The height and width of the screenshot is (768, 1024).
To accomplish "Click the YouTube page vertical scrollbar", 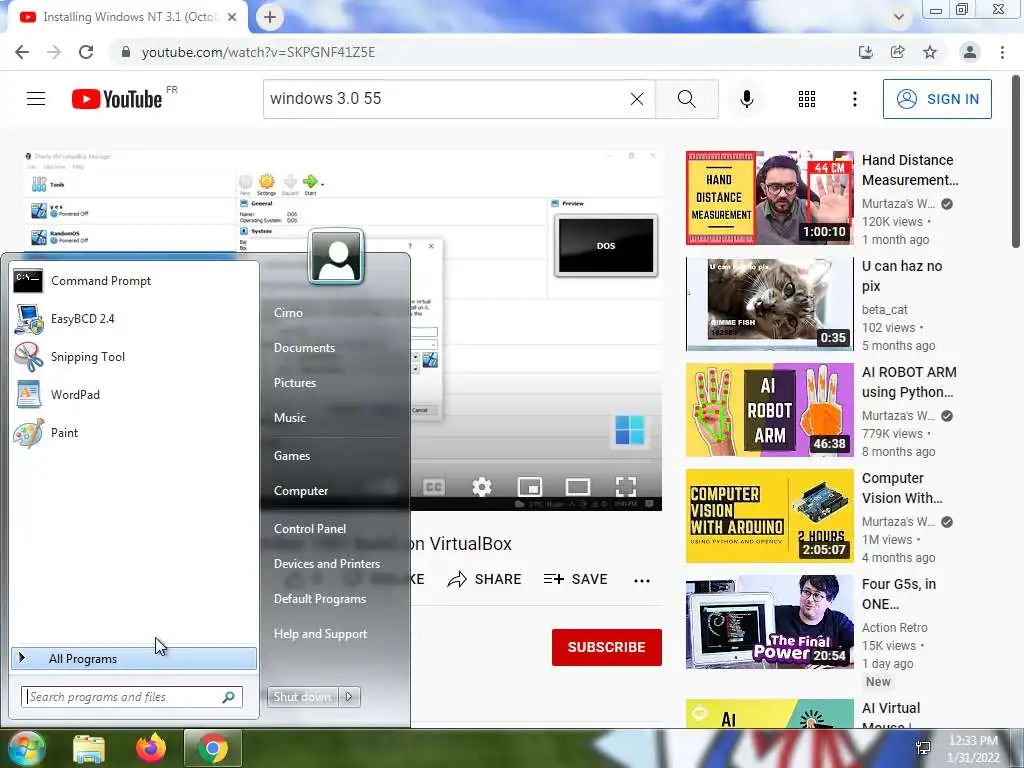I will [x=1016, y=162].
